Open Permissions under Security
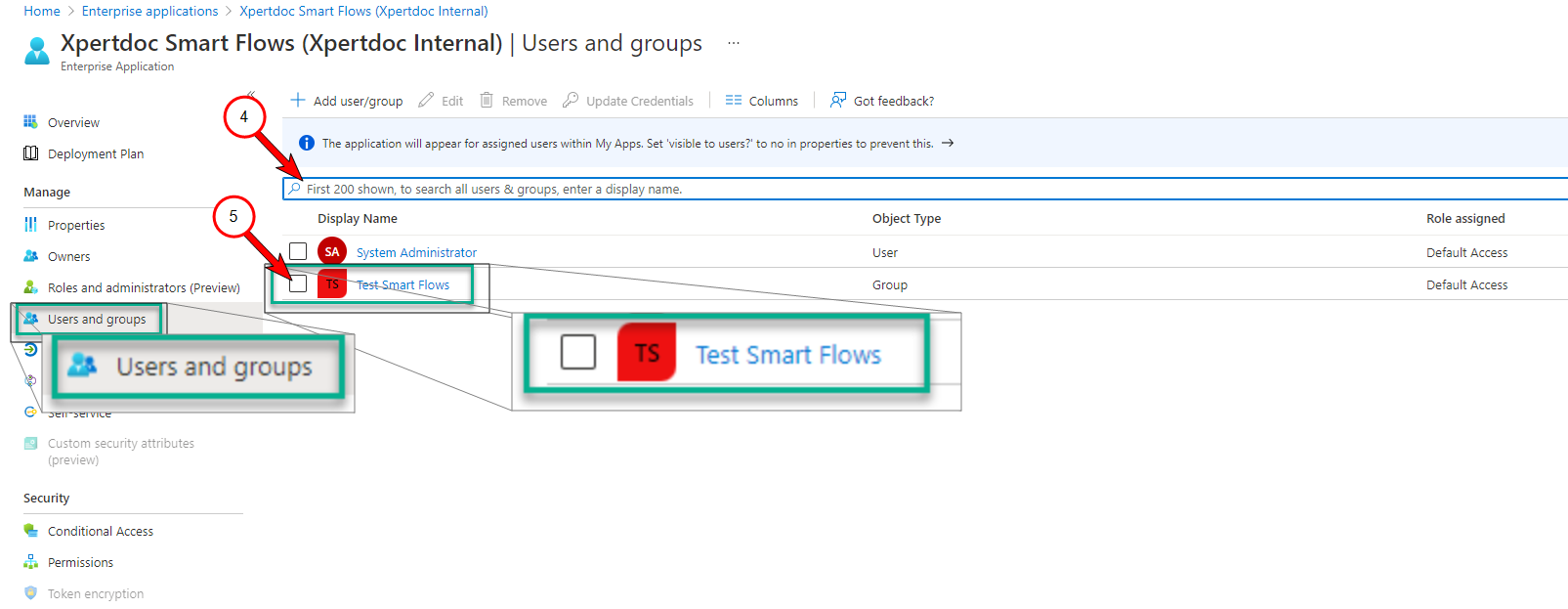Screen dimensions: 1568x609 [80, 562]
